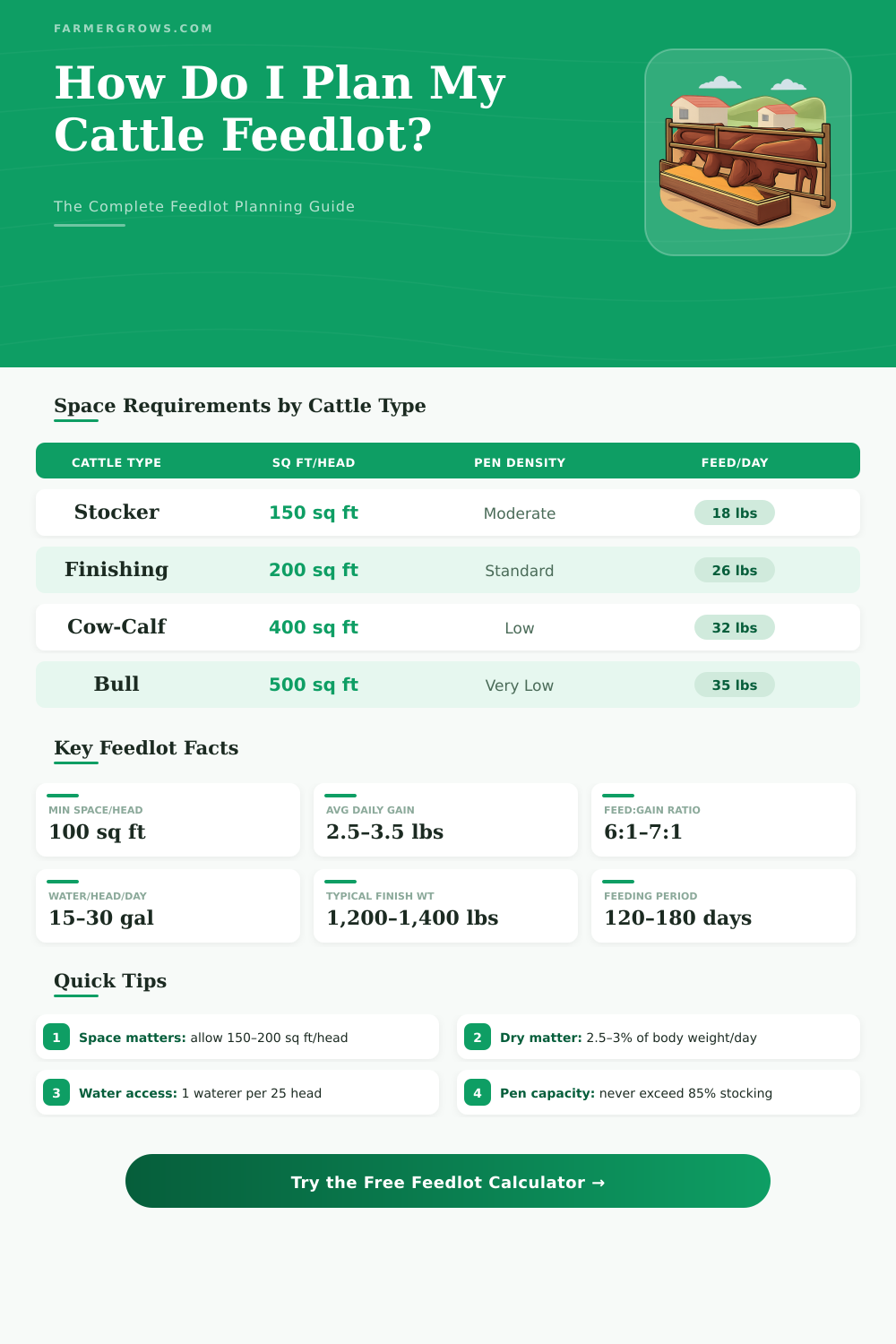Click the green accent bar on FEED:GAIN RATIO card
The image size is (896, 1344).
617,795
